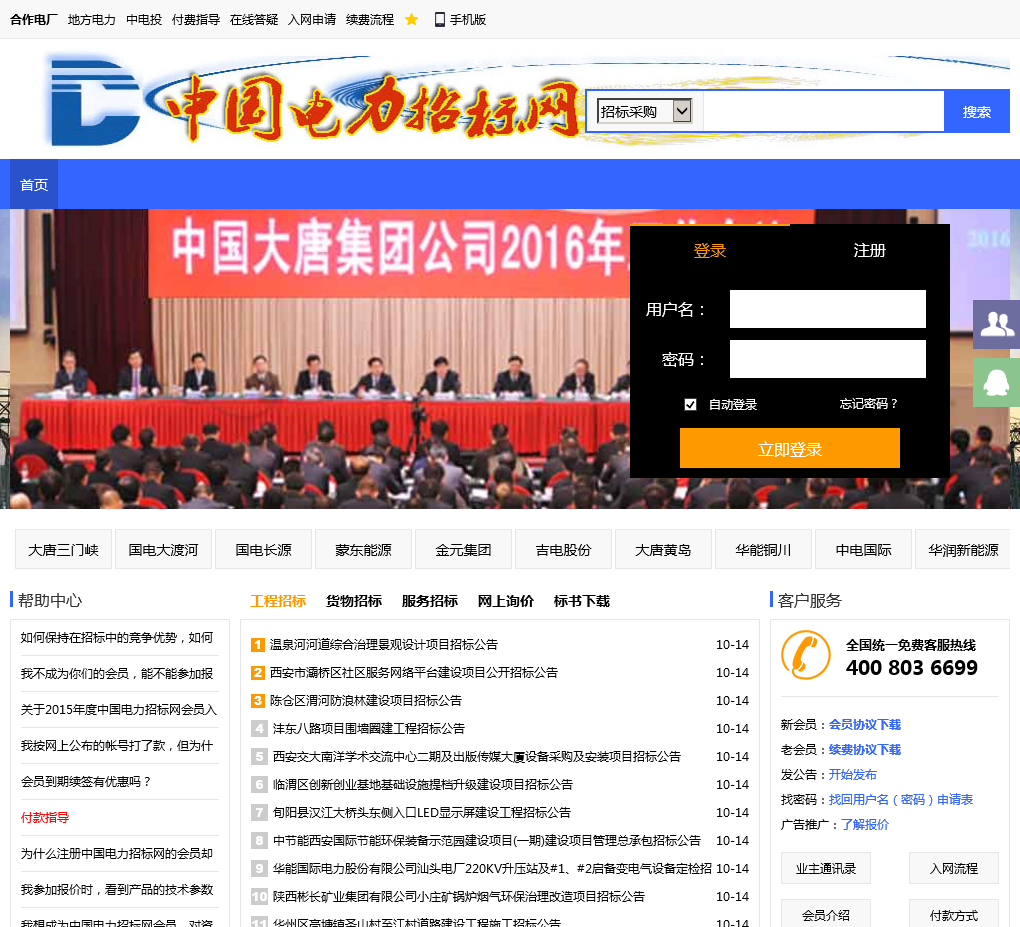Open 临渭区创新创业基地 announcement

423,784
